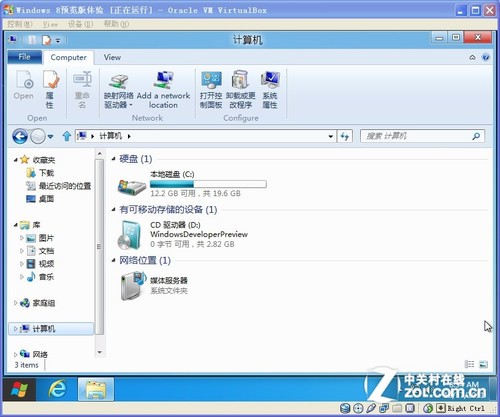Screen dimensions: 500x417
Task: Click the VirtualBox optical disc status icon
Action: 358,408
